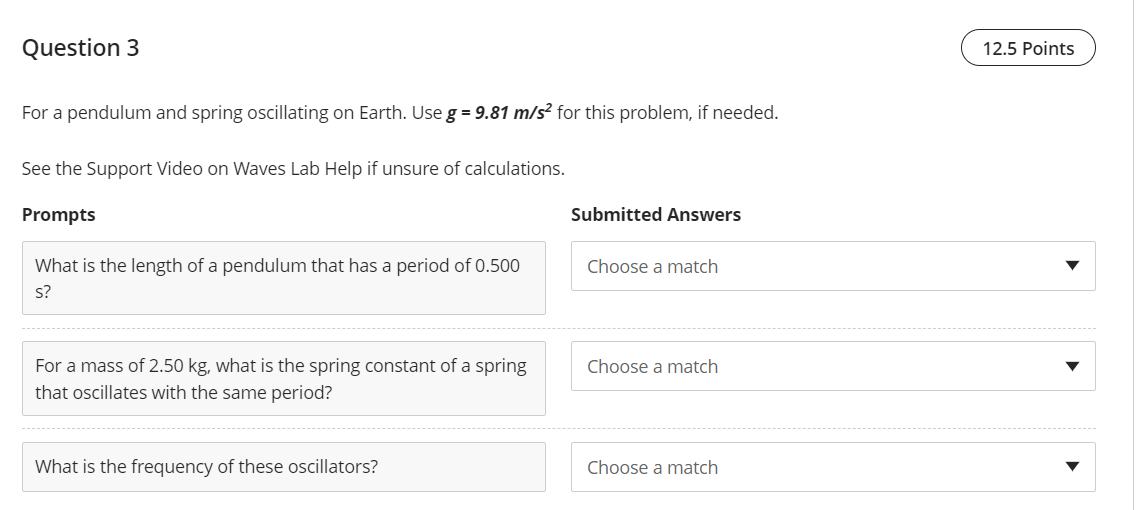This screenshot has width=1138, height=510.
Task: Click 'For a pendulum and spring' sentence start
Action: [x=120, y=113]
